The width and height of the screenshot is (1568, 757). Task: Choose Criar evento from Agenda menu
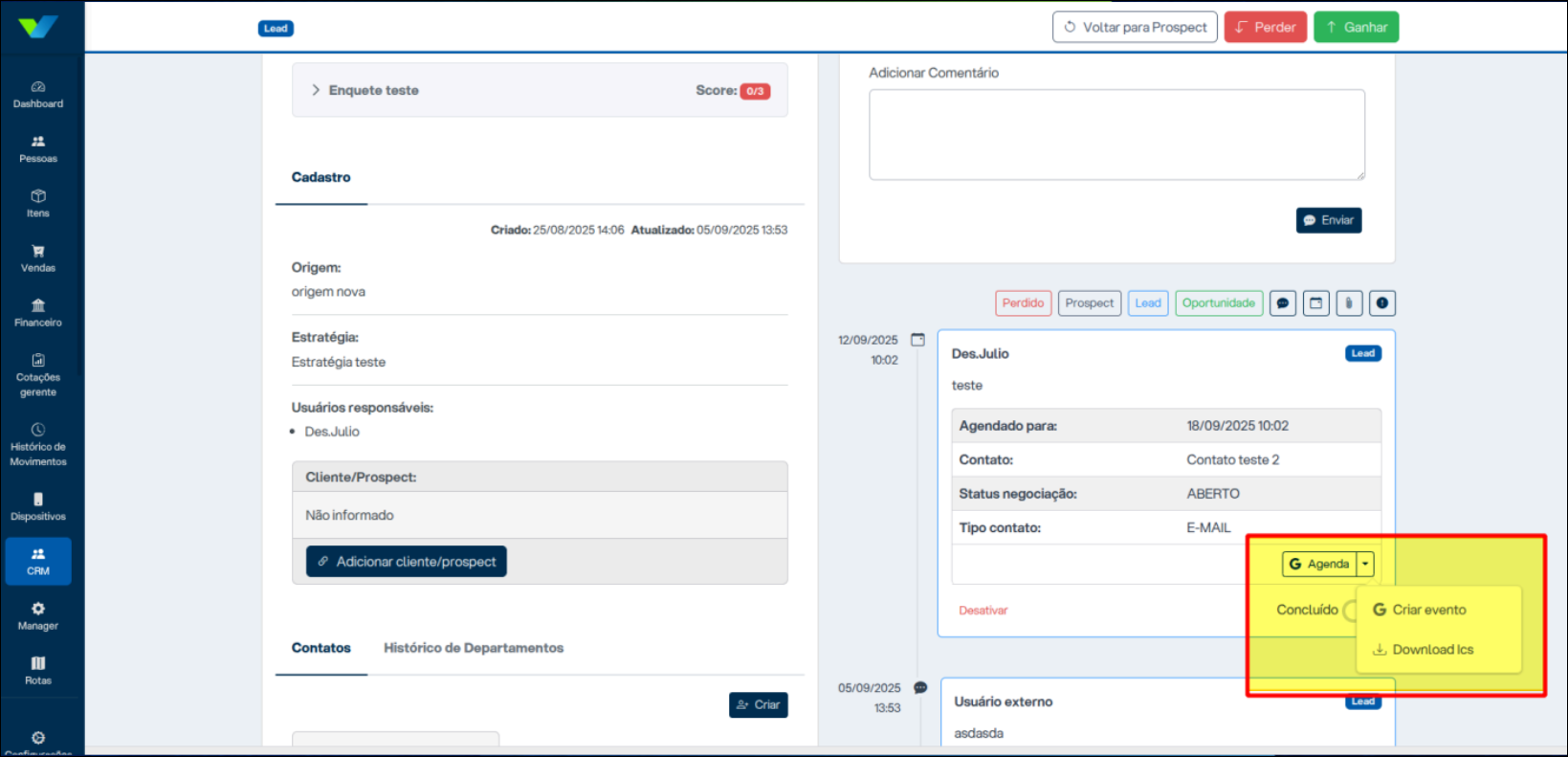point(1428,610)
